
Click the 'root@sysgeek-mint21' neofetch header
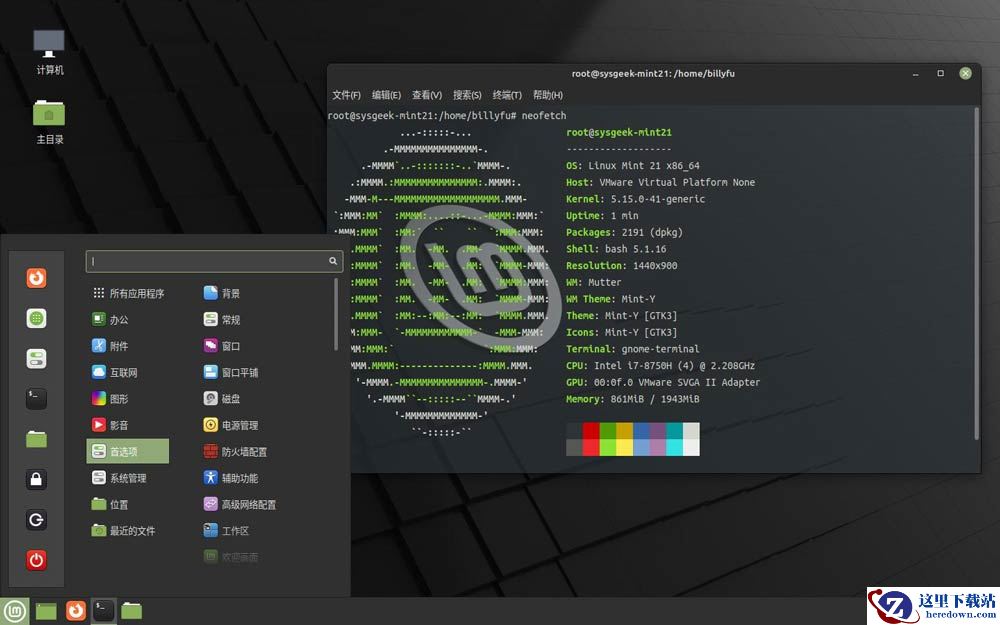[619, 133]
